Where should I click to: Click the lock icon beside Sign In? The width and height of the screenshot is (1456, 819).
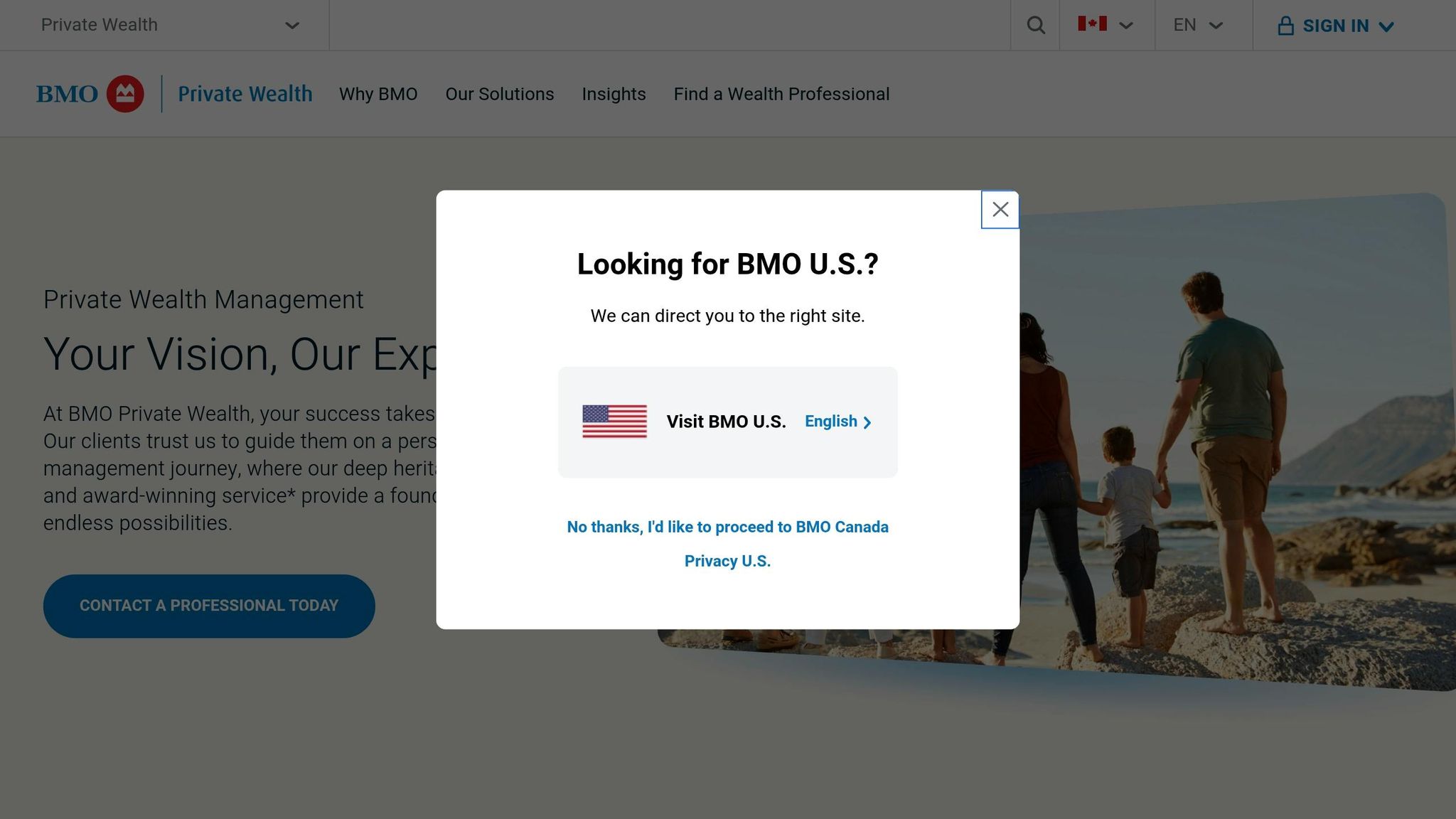[1285, 26]
